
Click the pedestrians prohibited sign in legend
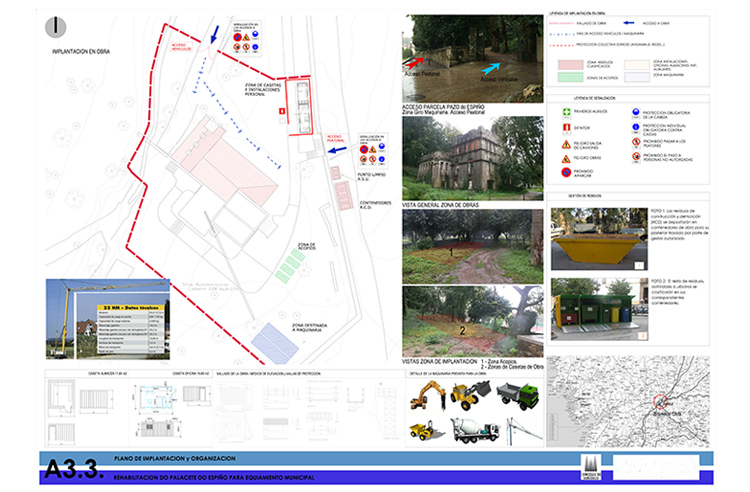coord(636,143)
